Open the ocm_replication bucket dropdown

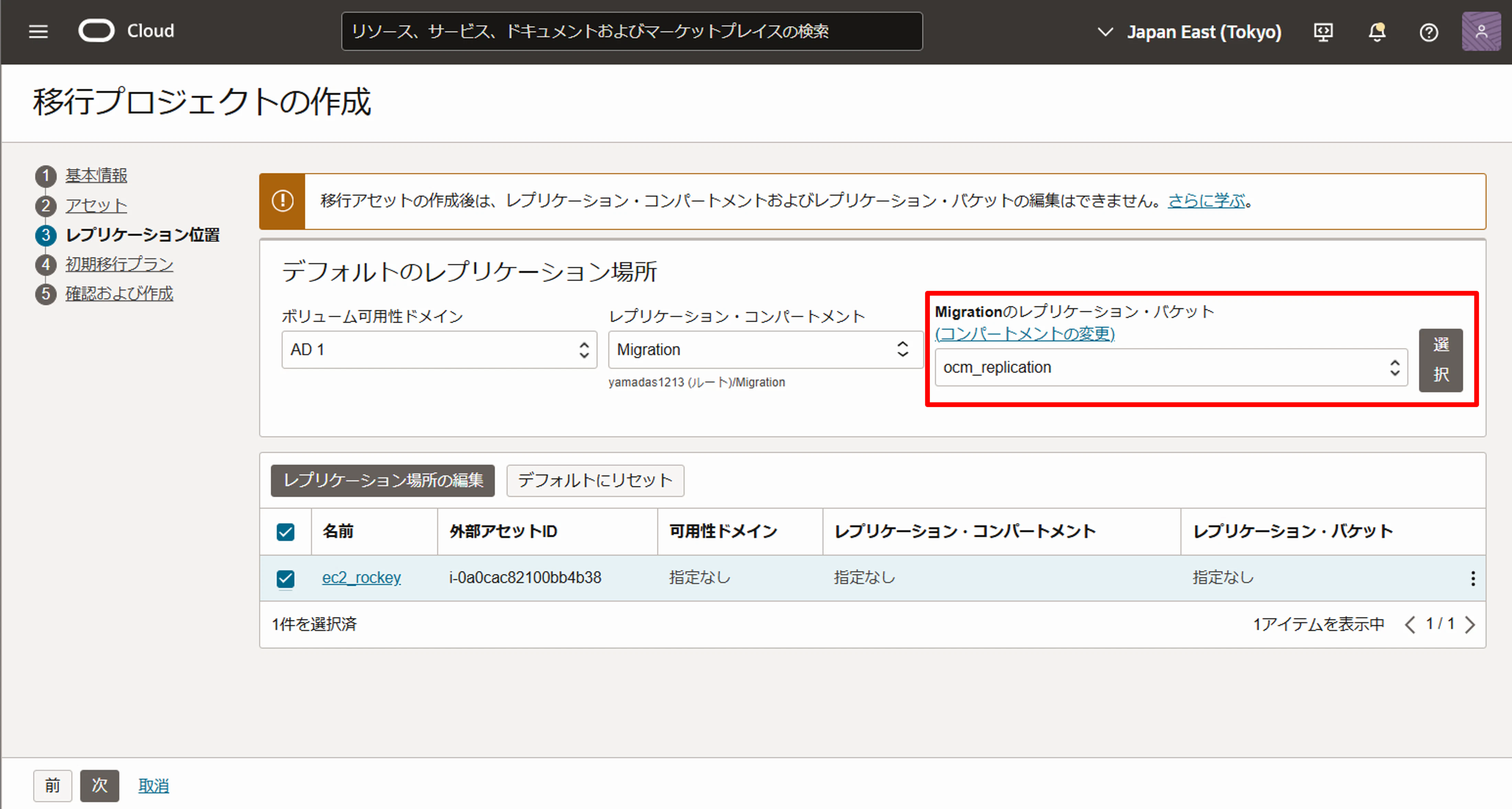pyautogui.click(x=1171, y=368)
